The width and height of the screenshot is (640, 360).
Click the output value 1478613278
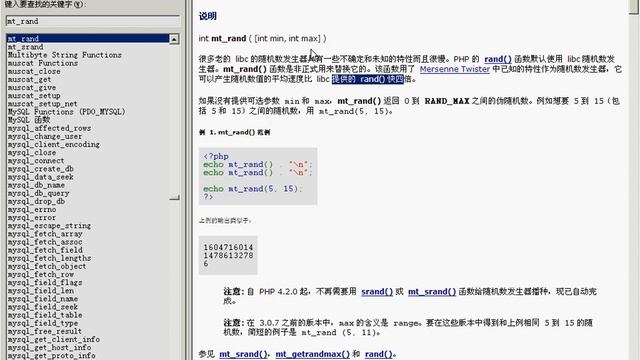tap(228, 256)
